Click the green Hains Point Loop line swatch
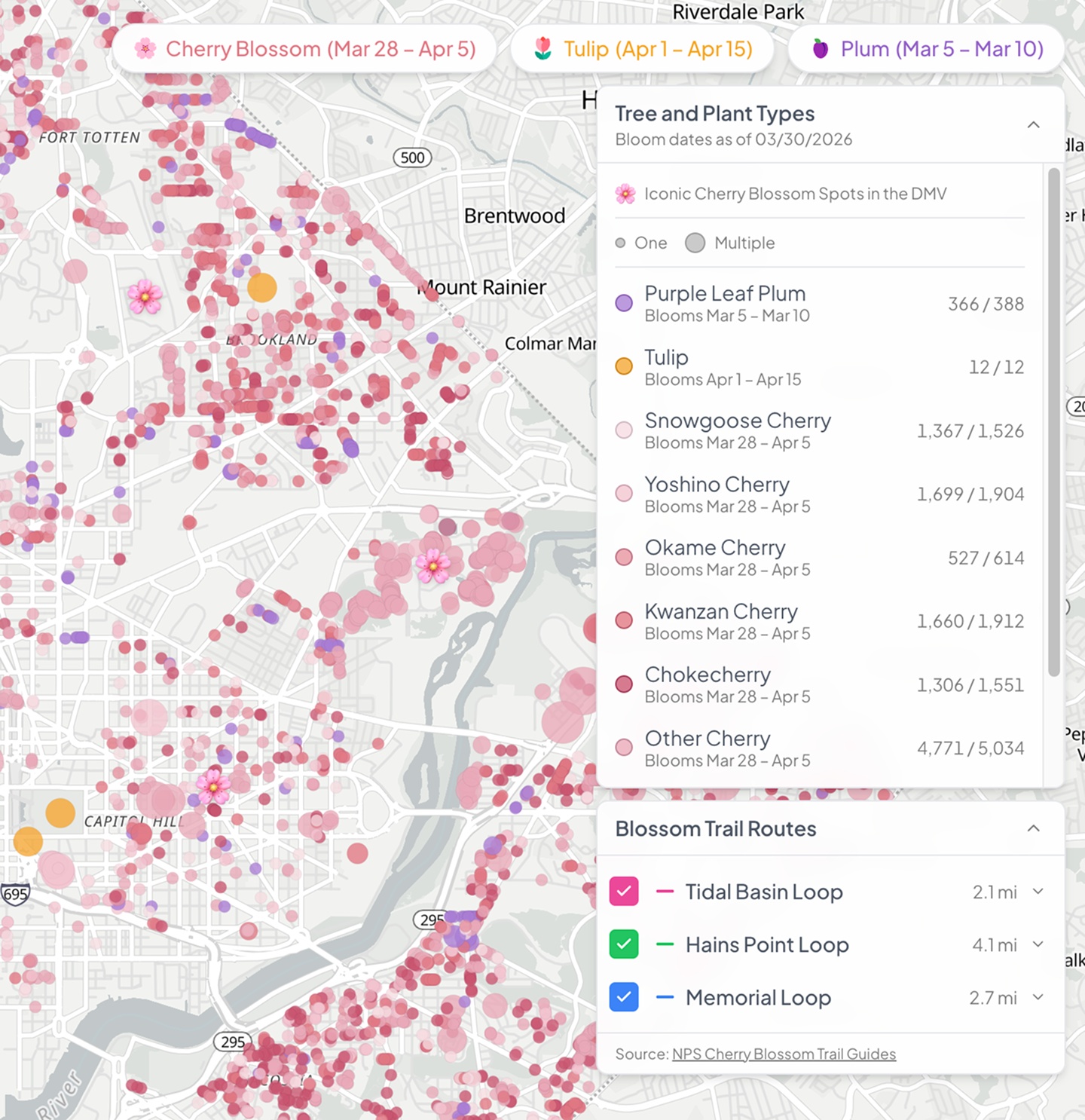The image size is (1085, 1120). tap(665, 944)
